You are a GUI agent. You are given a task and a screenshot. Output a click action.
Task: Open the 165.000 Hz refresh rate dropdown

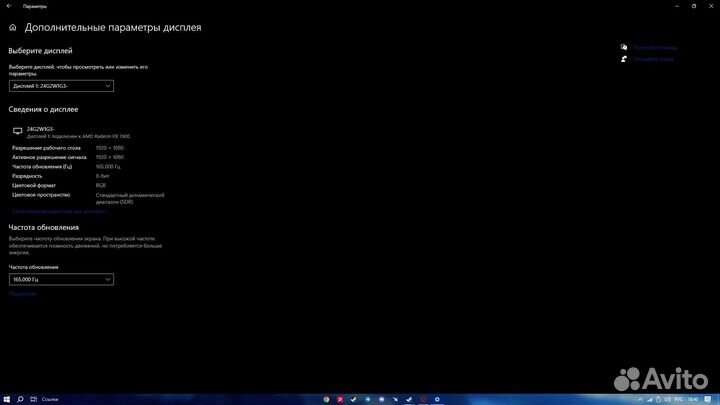[61, 280]
